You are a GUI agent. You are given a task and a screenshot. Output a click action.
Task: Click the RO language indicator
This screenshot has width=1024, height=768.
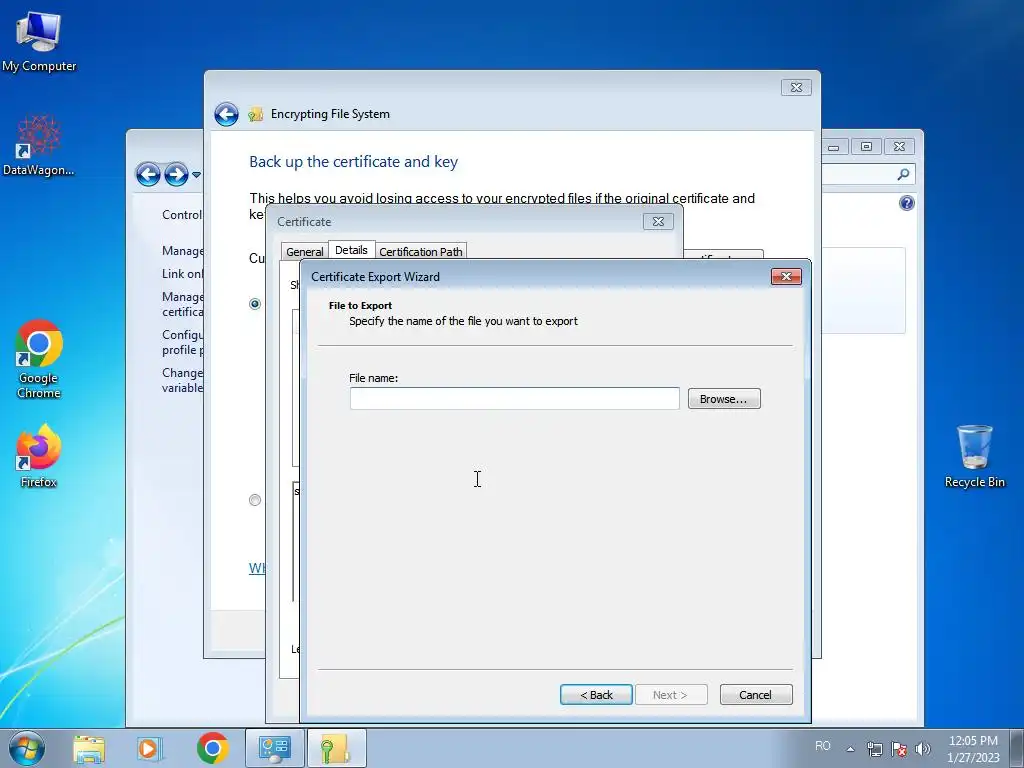tap(823, 746)
